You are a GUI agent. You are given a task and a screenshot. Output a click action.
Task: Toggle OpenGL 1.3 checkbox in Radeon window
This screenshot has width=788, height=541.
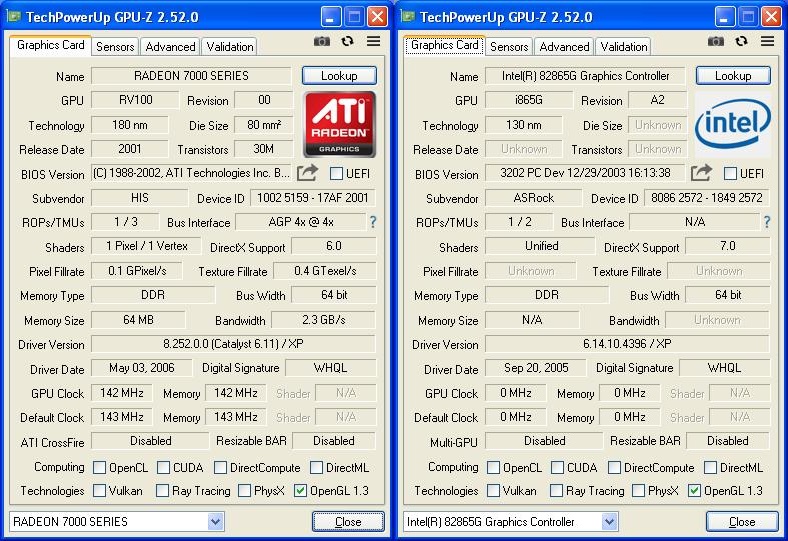[300, 490]
